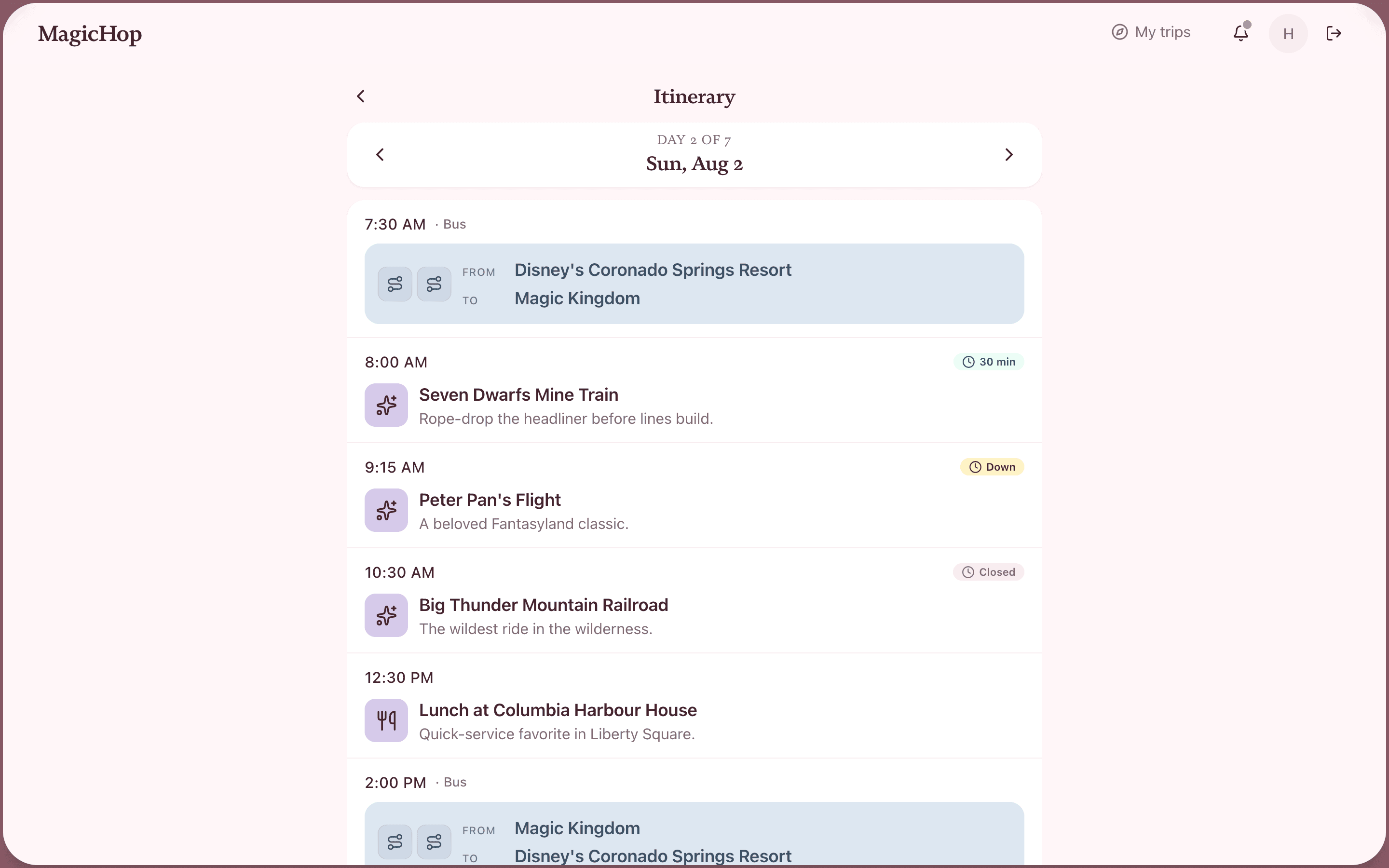
Task: Click the left route icon in the 7:30 AM bus card
Action: (395, 284)
